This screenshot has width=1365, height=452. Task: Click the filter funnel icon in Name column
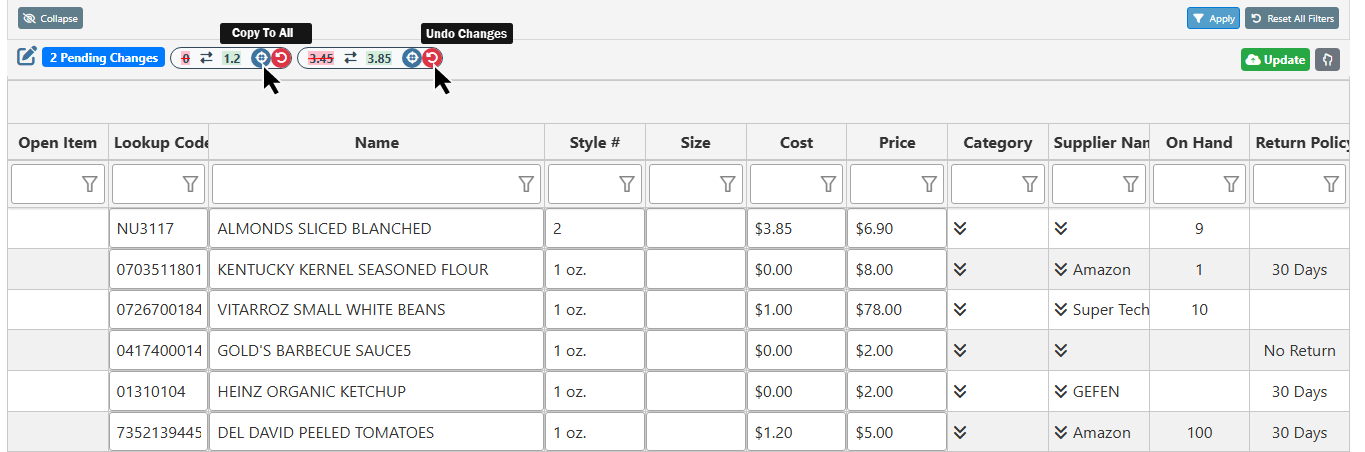coord(526,184)
